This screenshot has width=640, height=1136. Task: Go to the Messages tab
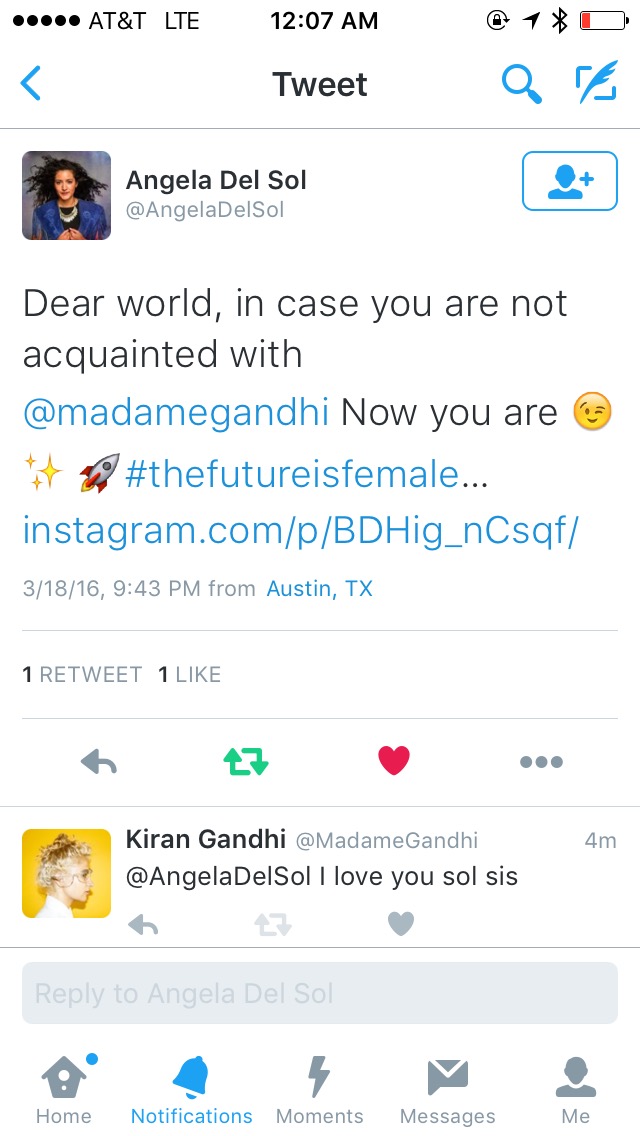click(x=447, y=1088)
